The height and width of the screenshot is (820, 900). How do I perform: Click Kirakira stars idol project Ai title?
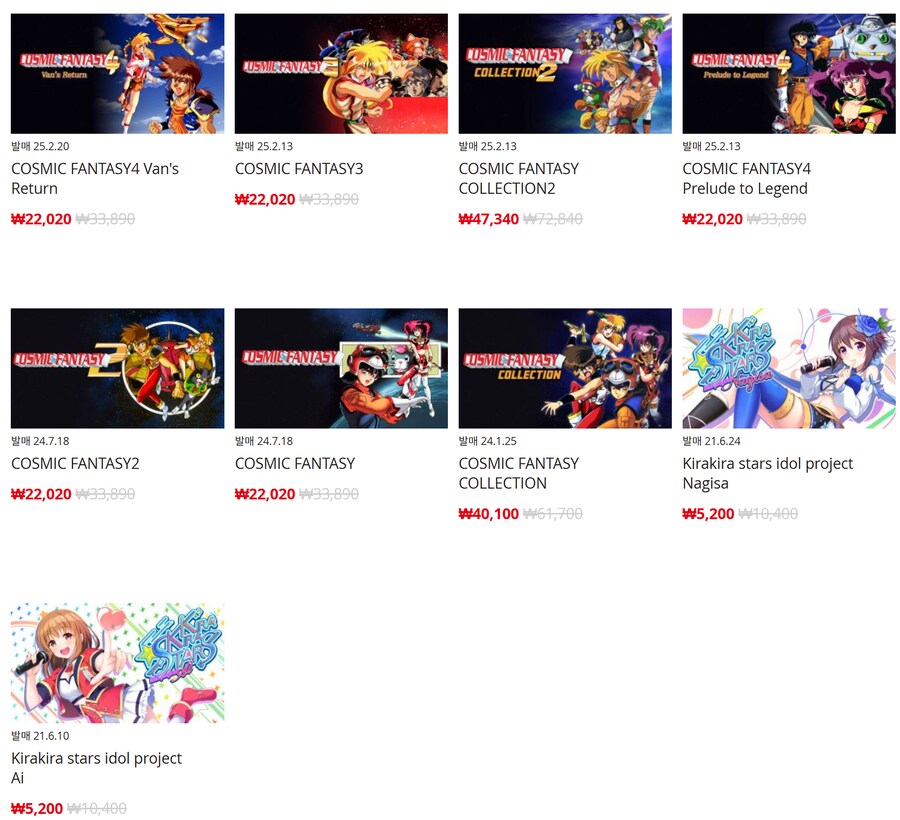96,768
